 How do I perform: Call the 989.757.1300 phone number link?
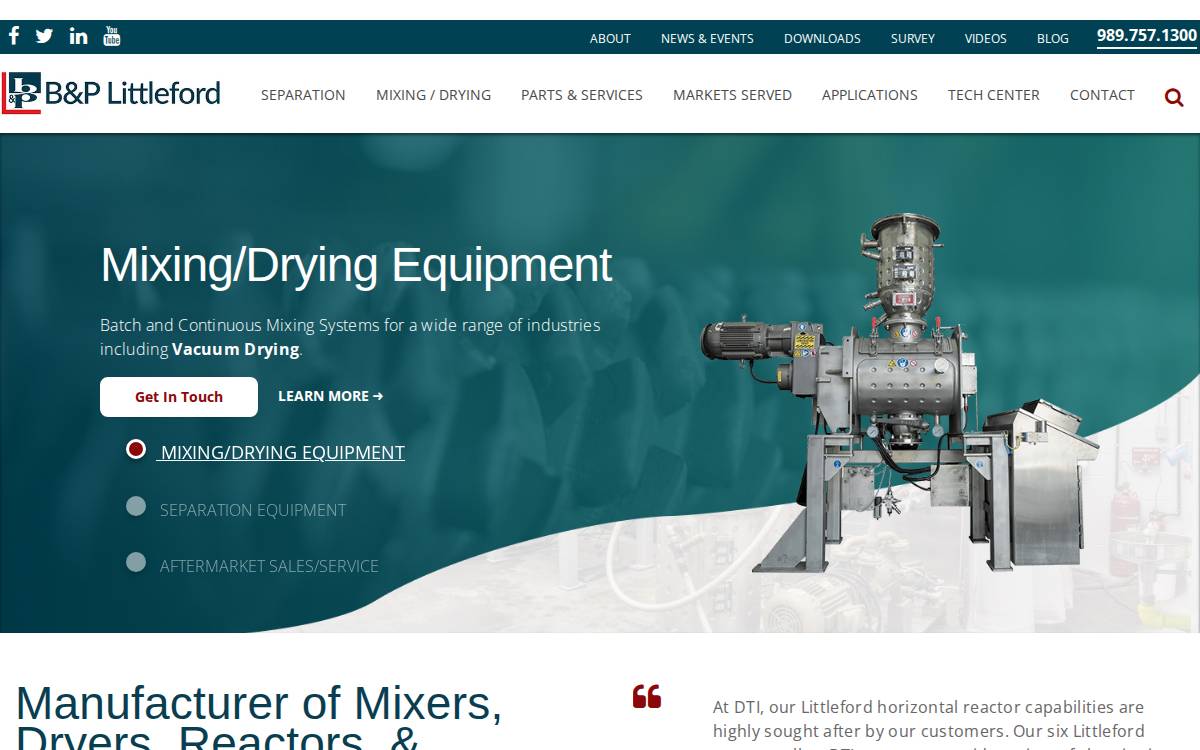tap(1147, 36)
